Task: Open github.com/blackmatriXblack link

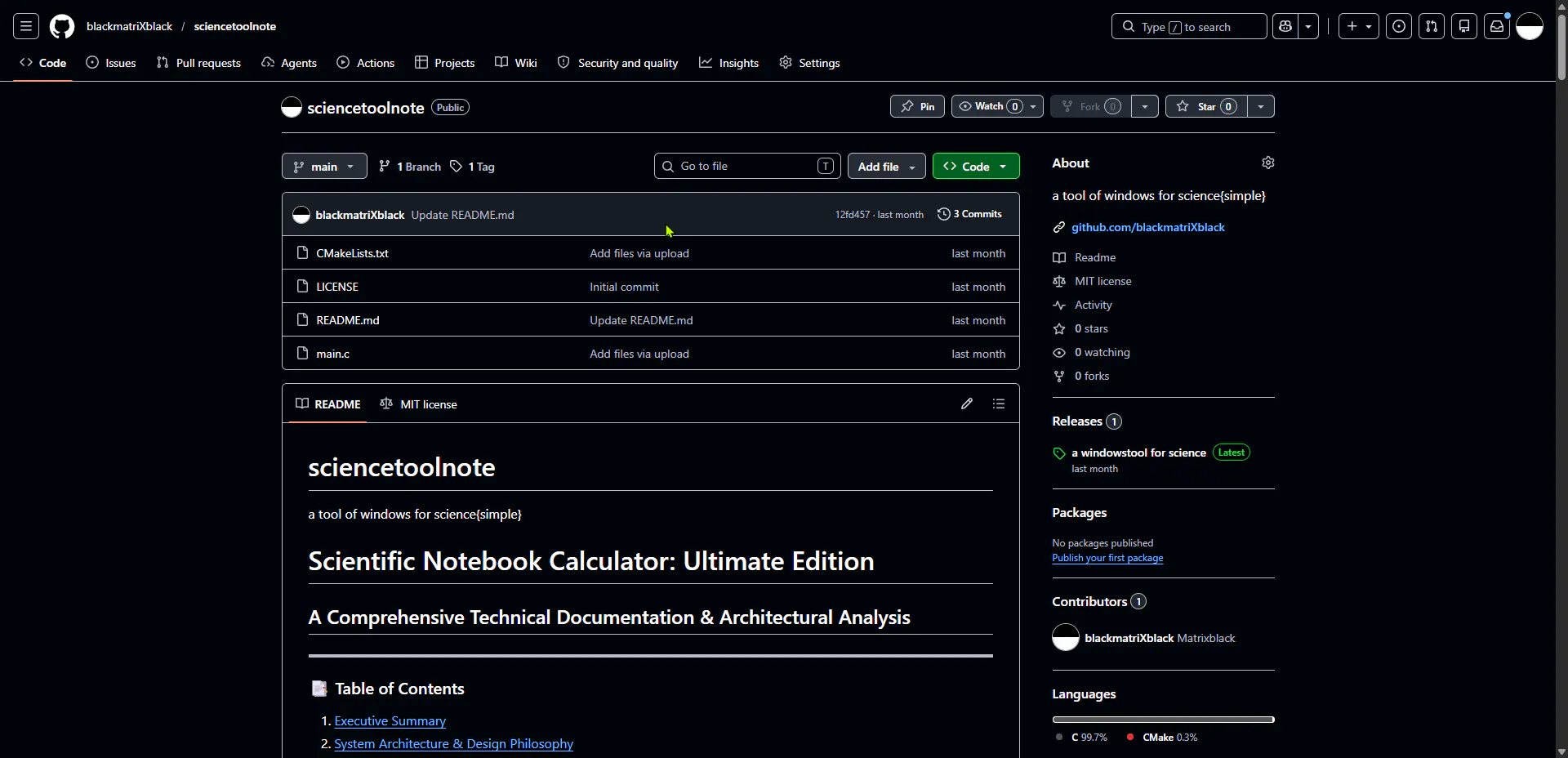Action: point(1148,227)
